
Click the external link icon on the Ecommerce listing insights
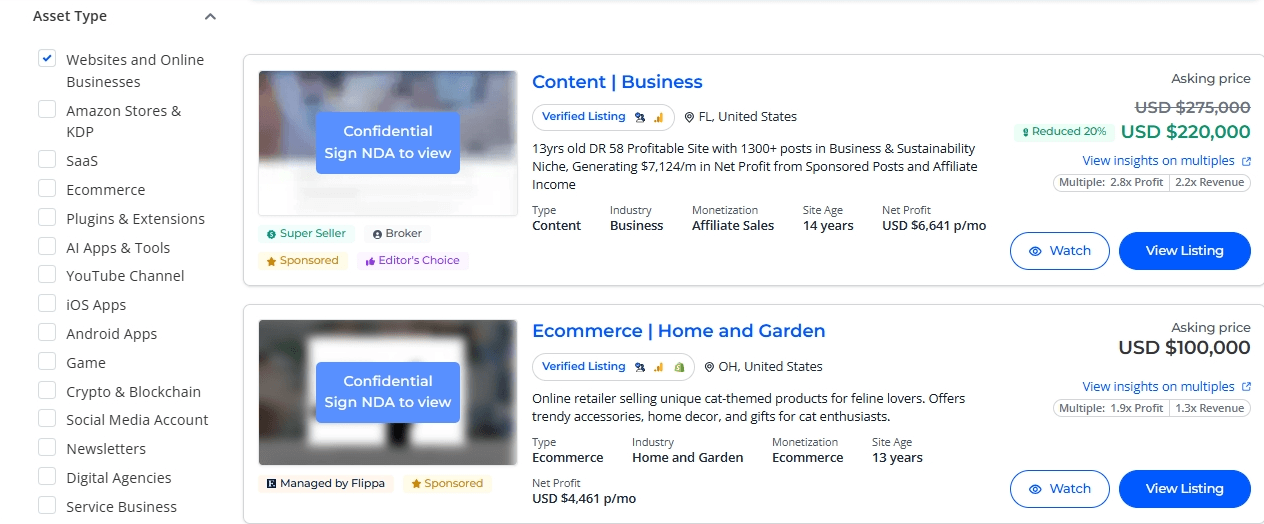(x=1246, y=387)
